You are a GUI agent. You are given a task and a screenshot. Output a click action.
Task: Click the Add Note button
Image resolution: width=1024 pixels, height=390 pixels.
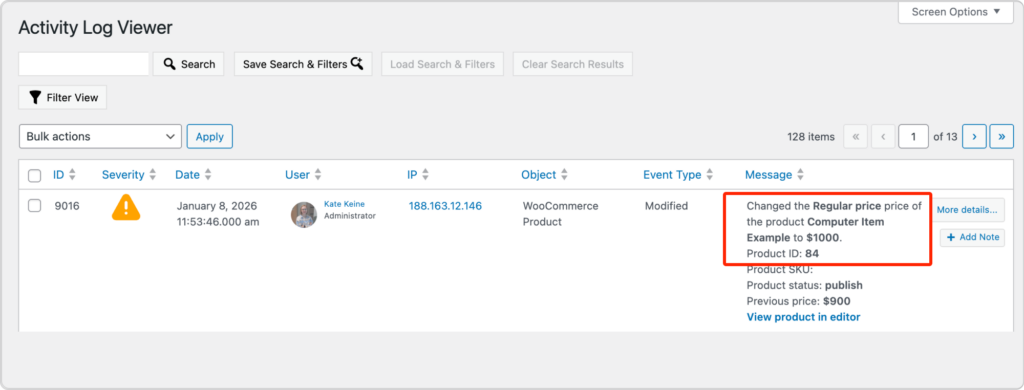(972, 237)
